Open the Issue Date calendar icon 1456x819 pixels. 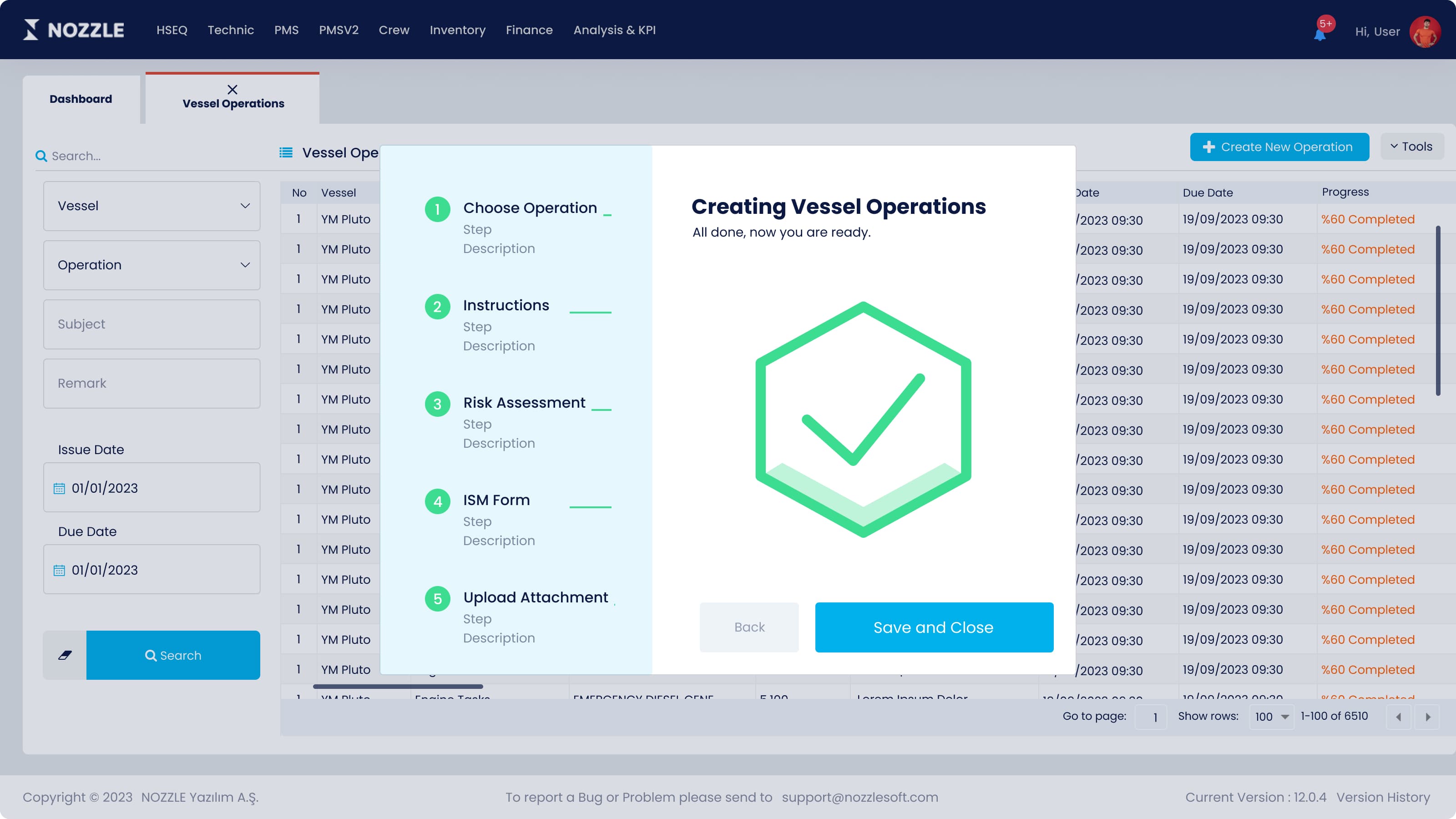(x=59, y=488)
